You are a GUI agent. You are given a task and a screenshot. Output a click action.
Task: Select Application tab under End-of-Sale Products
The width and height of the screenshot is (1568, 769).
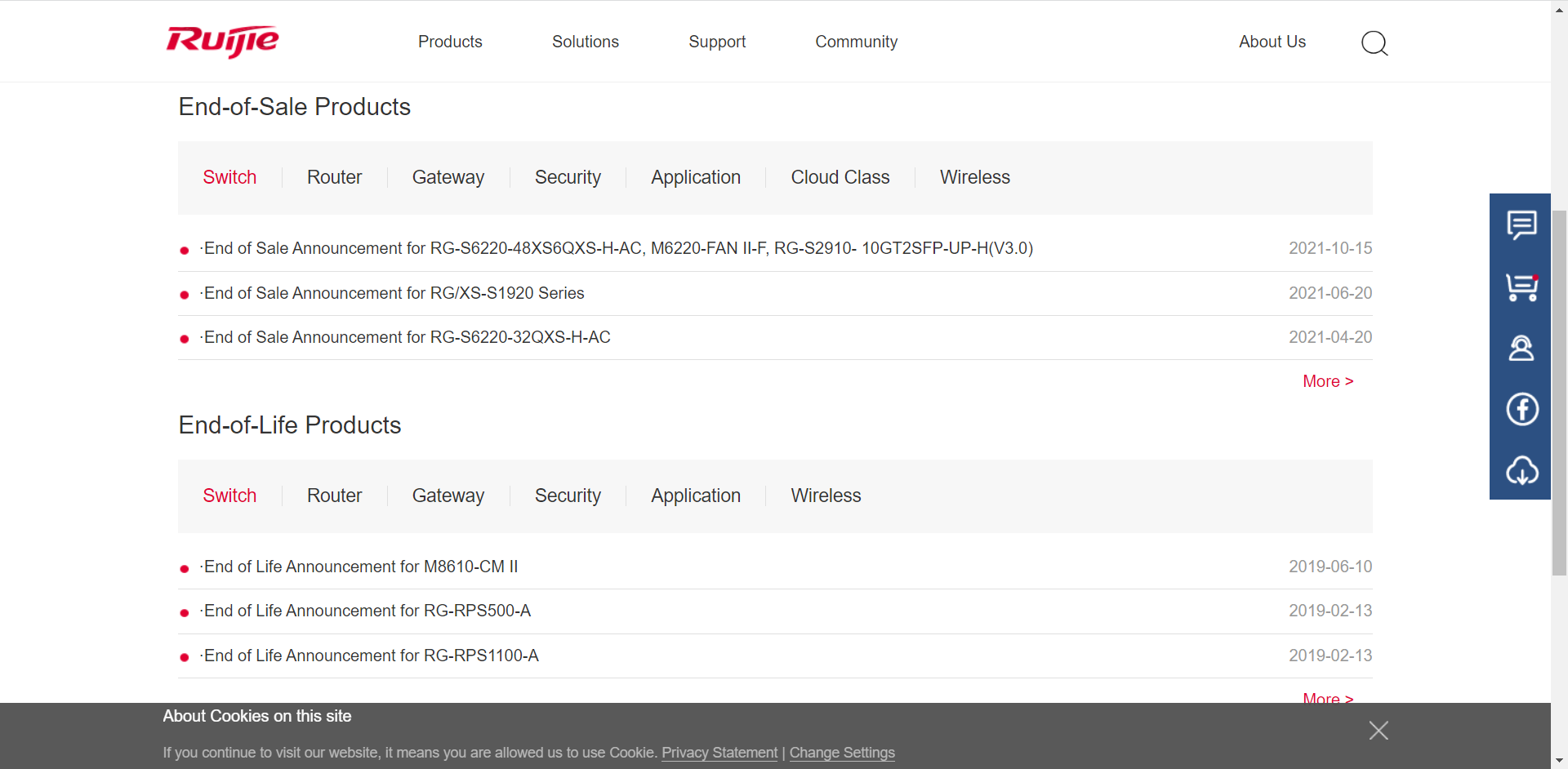[696, 177]
